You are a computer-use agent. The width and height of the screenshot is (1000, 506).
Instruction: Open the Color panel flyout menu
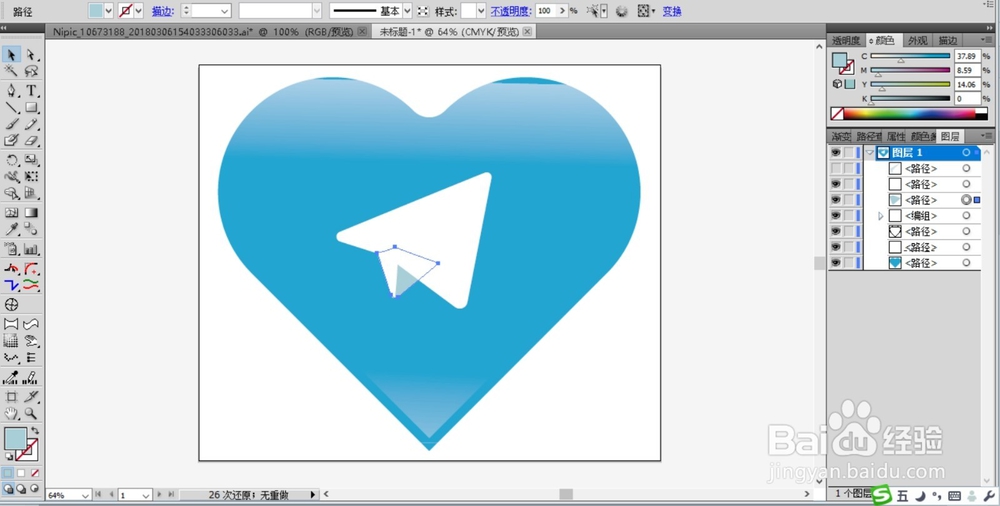point(987,40)
